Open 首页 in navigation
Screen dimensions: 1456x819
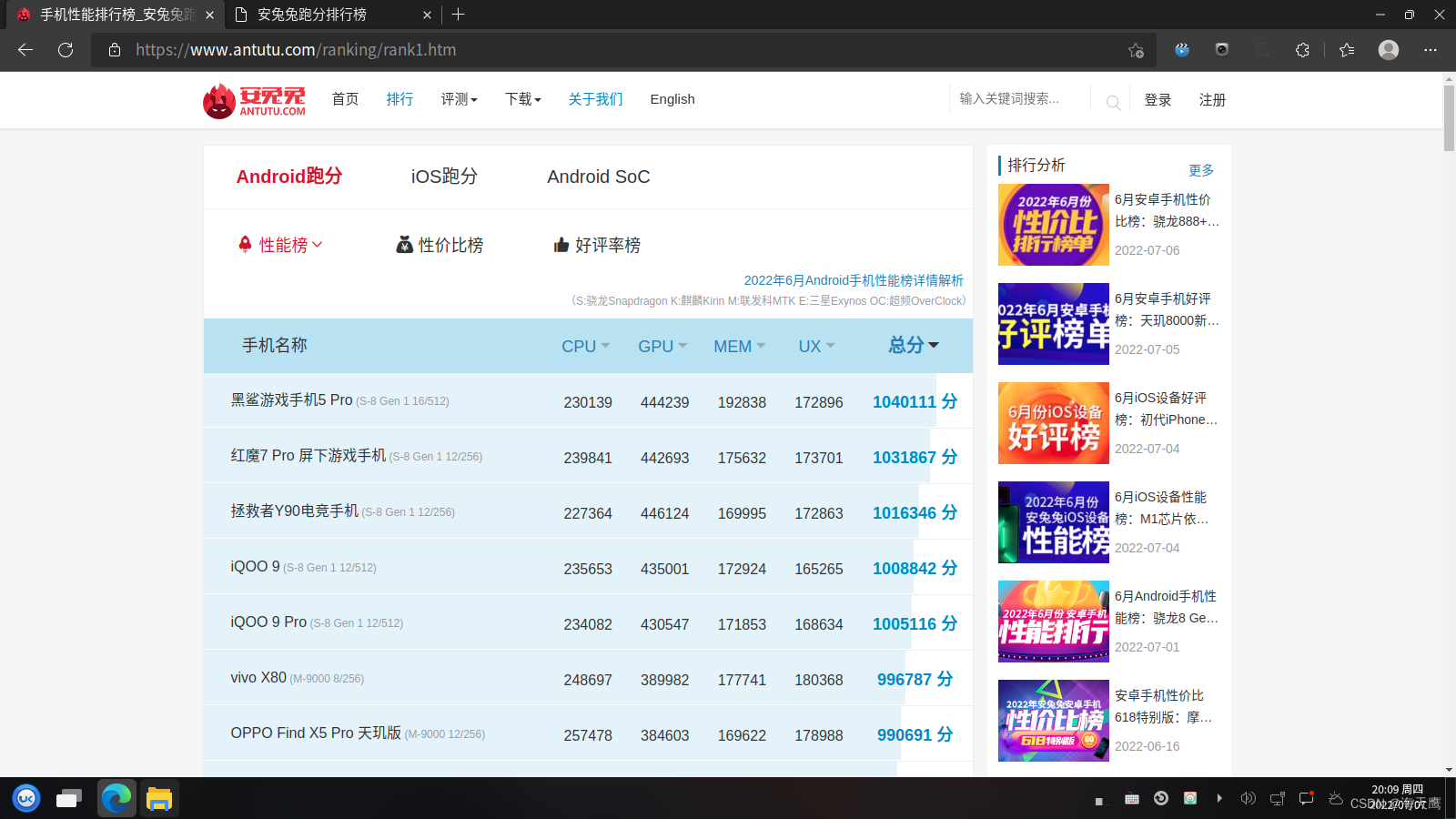346,99
